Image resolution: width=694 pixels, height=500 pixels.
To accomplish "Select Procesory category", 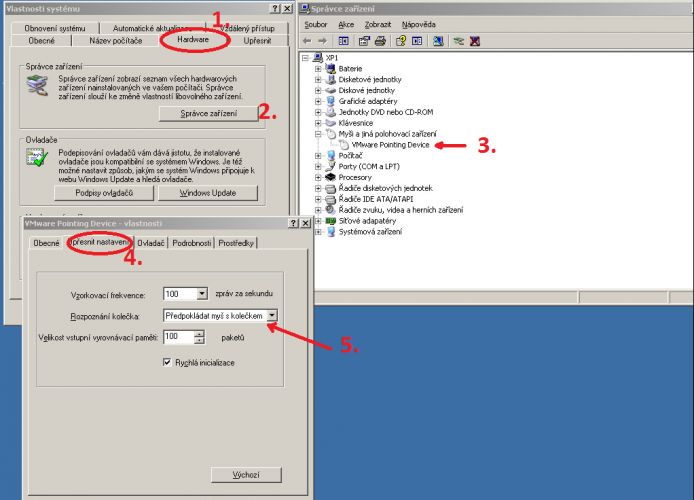I will click(355, 177).
